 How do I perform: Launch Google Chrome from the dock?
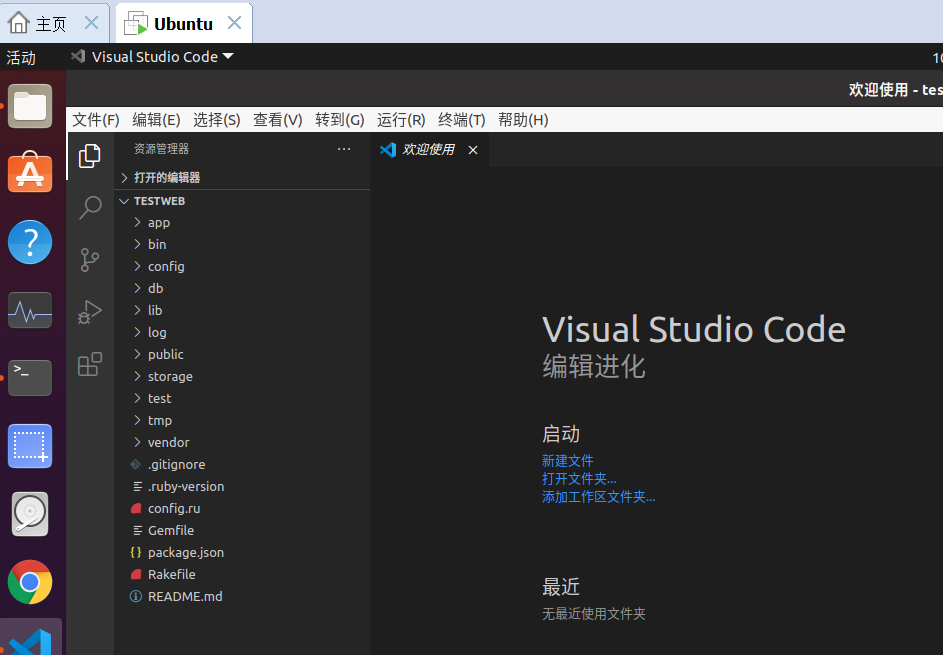point(30,582)
